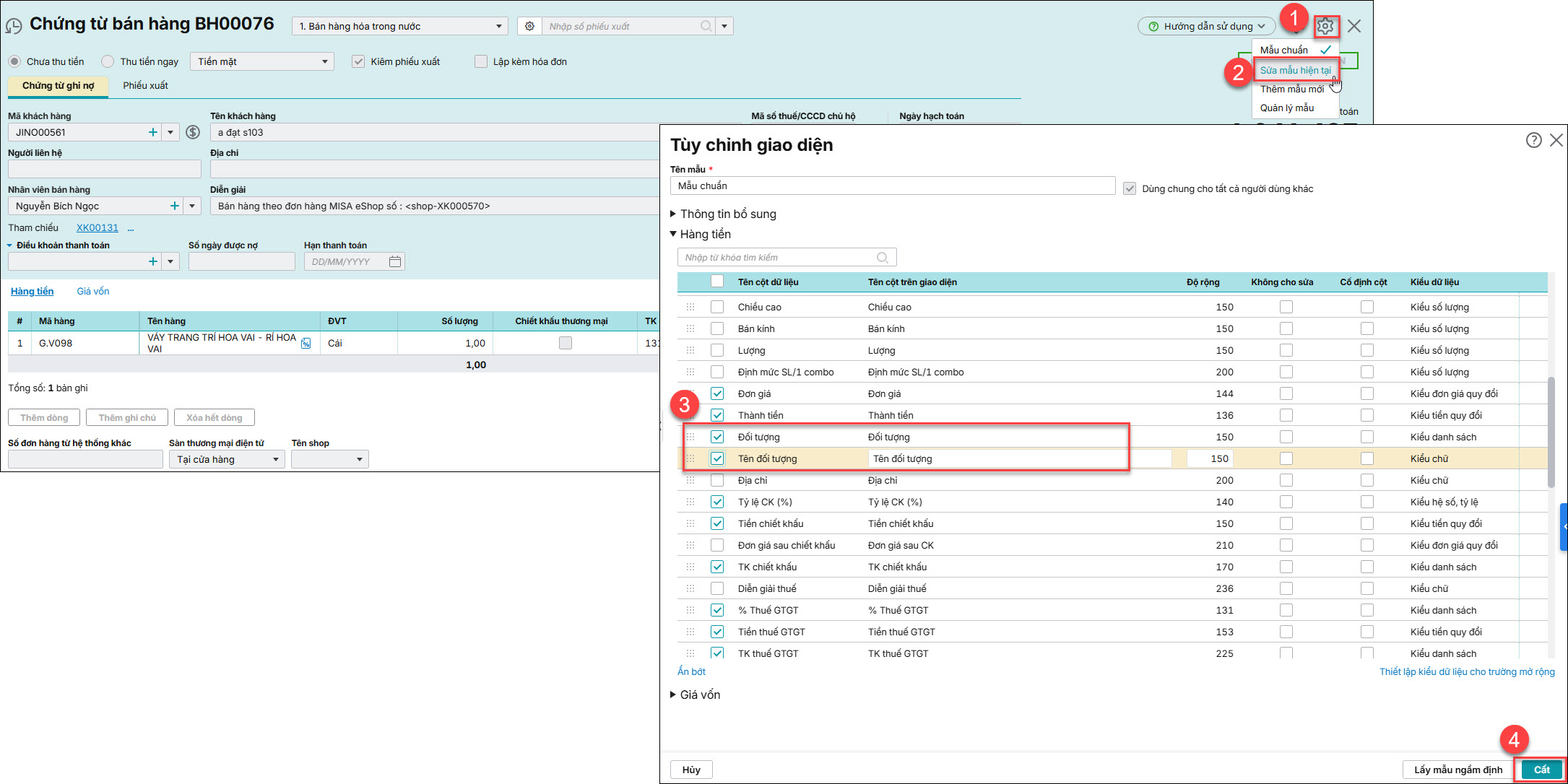Enable the Địa chỉ column checkbox

coord(717,480)
